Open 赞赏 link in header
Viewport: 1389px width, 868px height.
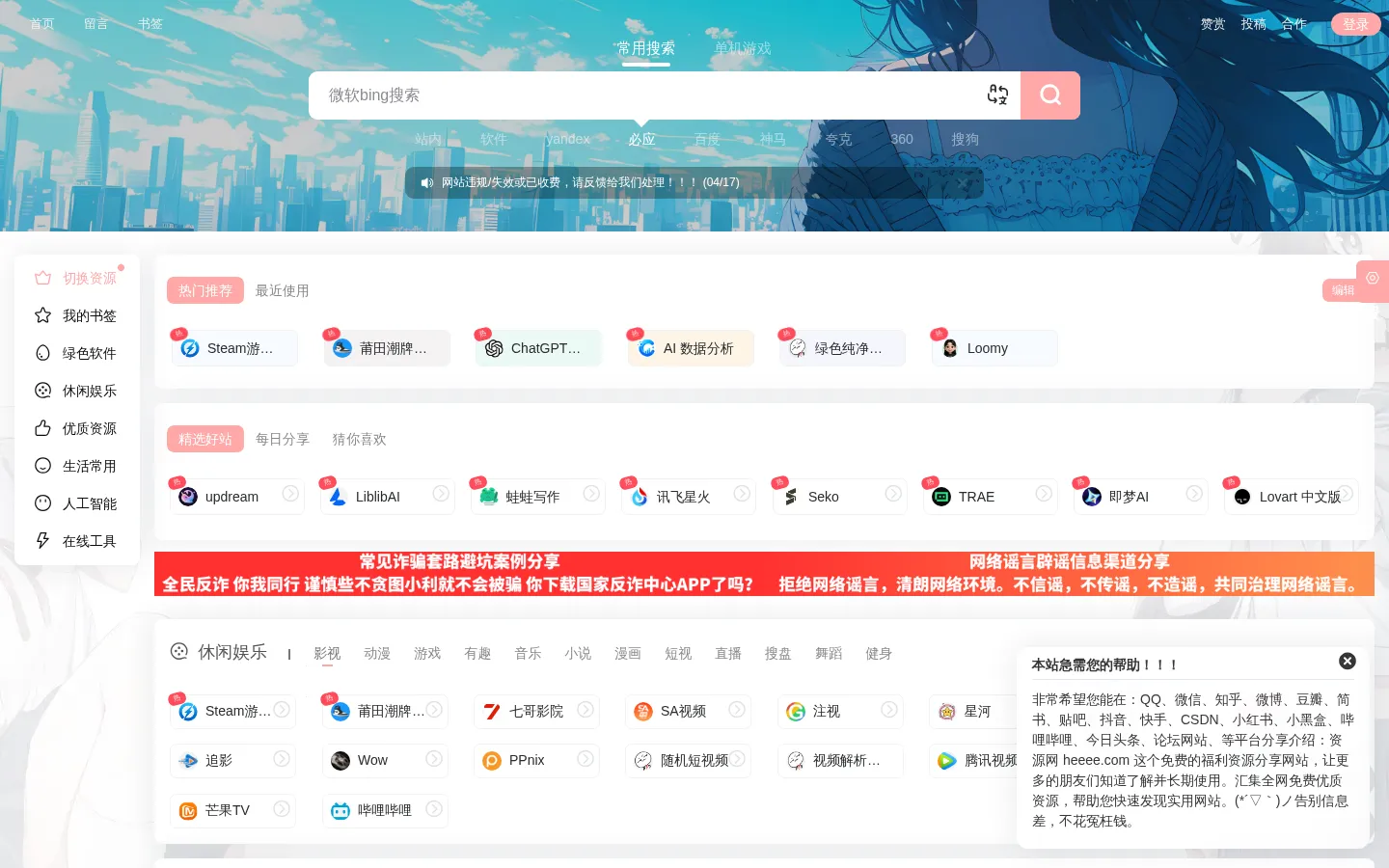(1213, 24)
